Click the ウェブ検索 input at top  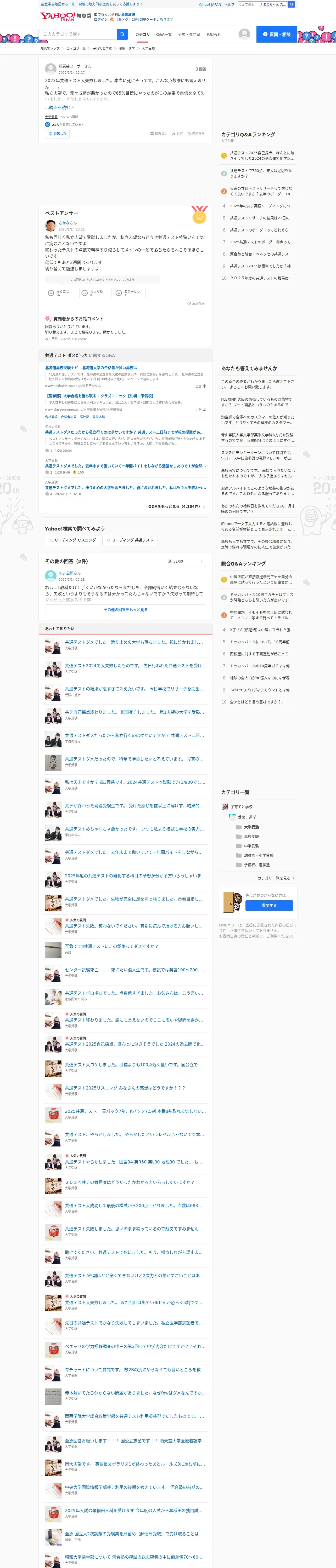248,4
